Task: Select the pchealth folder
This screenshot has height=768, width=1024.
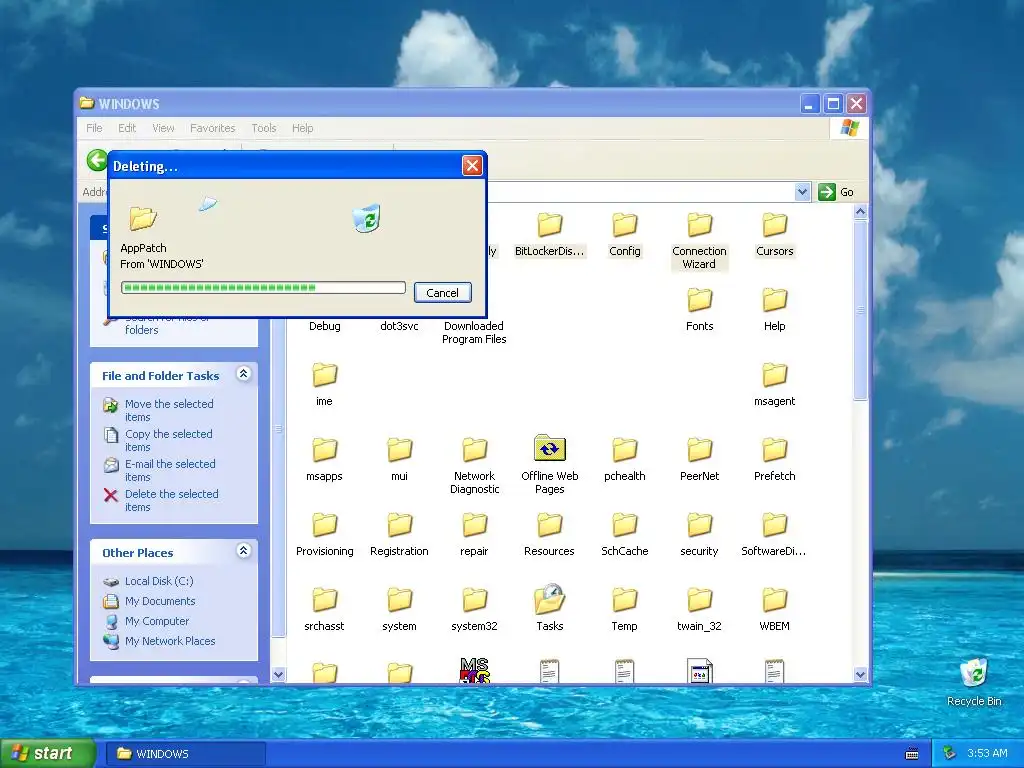Action: [x=624, y=460]
